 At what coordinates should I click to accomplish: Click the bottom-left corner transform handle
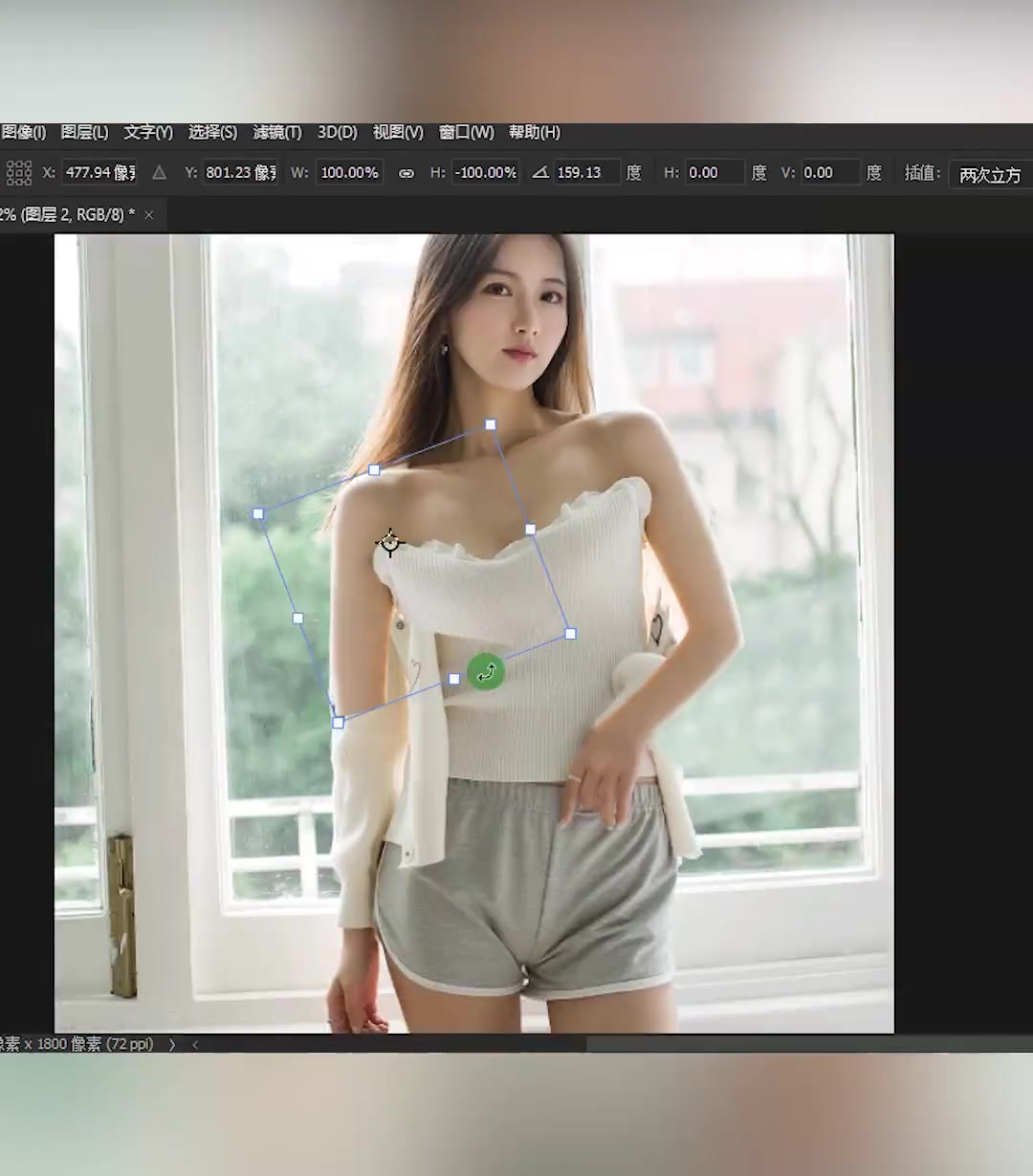point(338,723)
